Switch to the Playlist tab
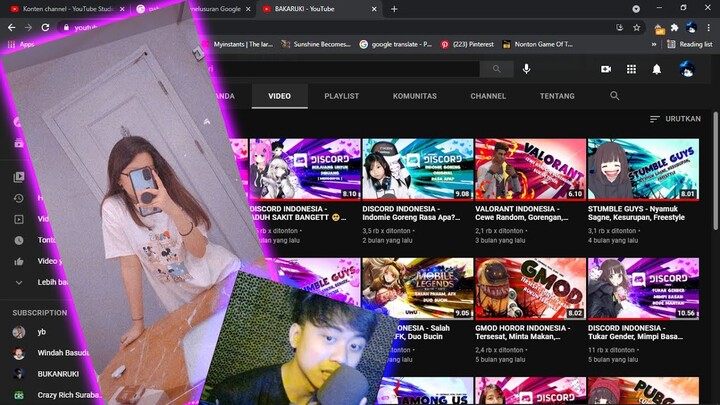The image size is (720, 405). point(341,96)
